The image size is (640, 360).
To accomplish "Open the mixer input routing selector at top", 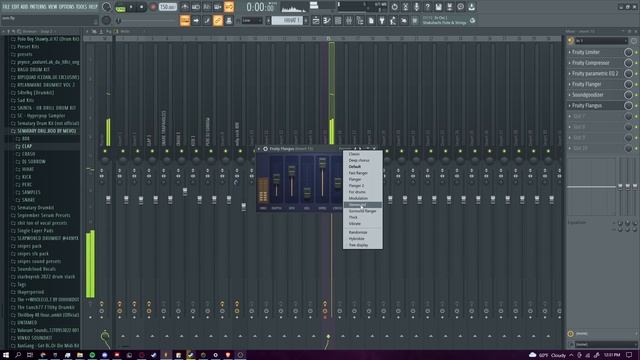I will (x=601, y=41).
